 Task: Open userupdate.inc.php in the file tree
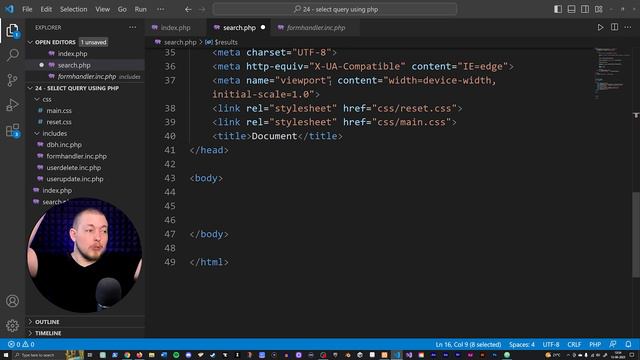coord(75,179)
